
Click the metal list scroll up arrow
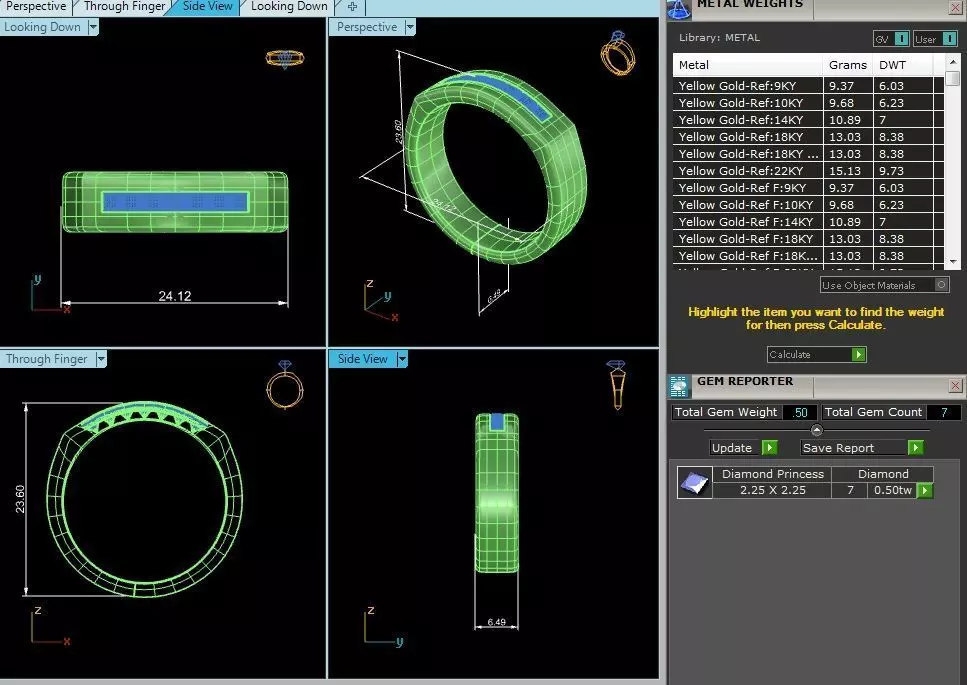coord(953,62)
